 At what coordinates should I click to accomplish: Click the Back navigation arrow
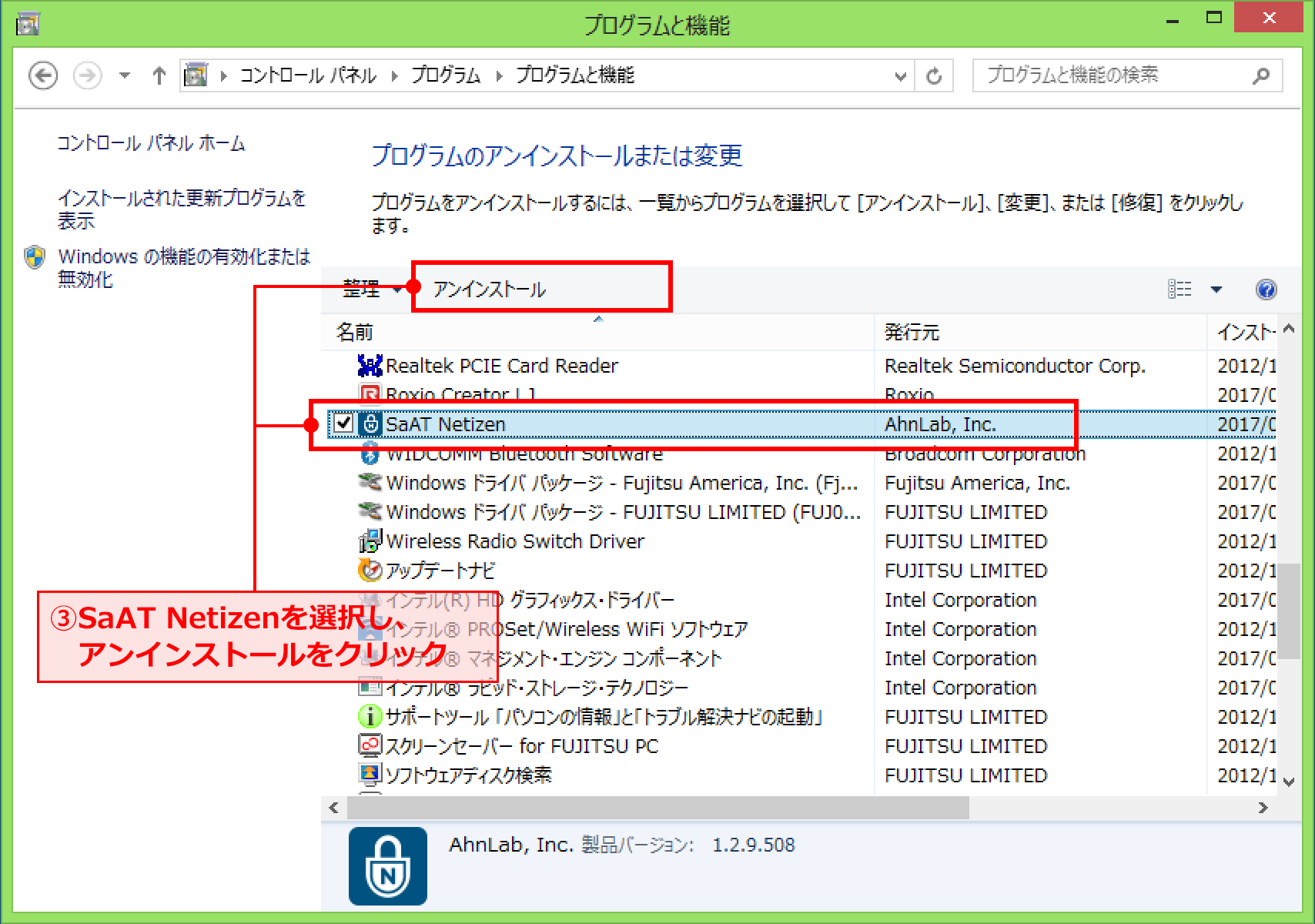[43, 75]
